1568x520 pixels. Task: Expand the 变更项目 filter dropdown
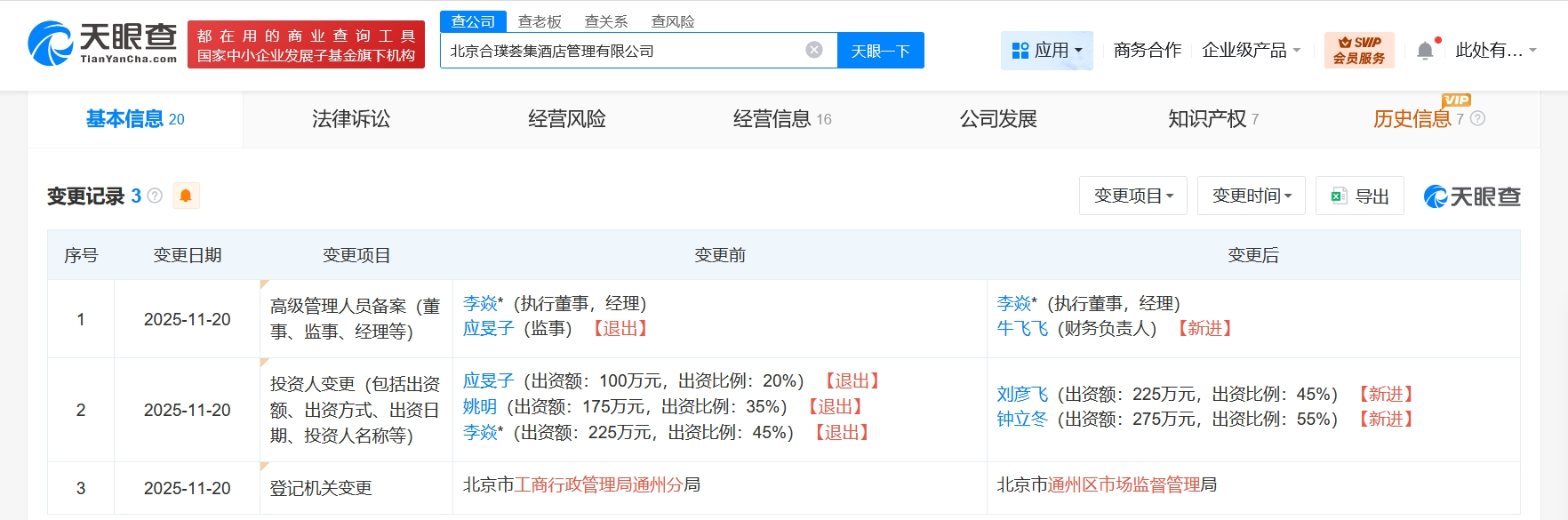click(x=1133, y=196)
